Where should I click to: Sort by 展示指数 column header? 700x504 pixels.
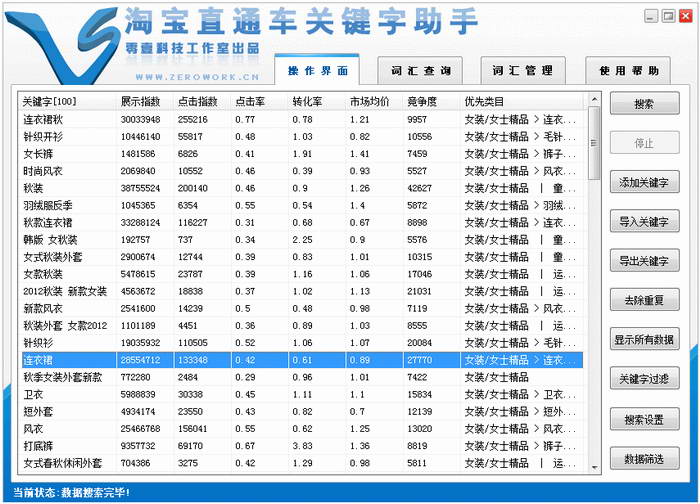coord(145,101)
